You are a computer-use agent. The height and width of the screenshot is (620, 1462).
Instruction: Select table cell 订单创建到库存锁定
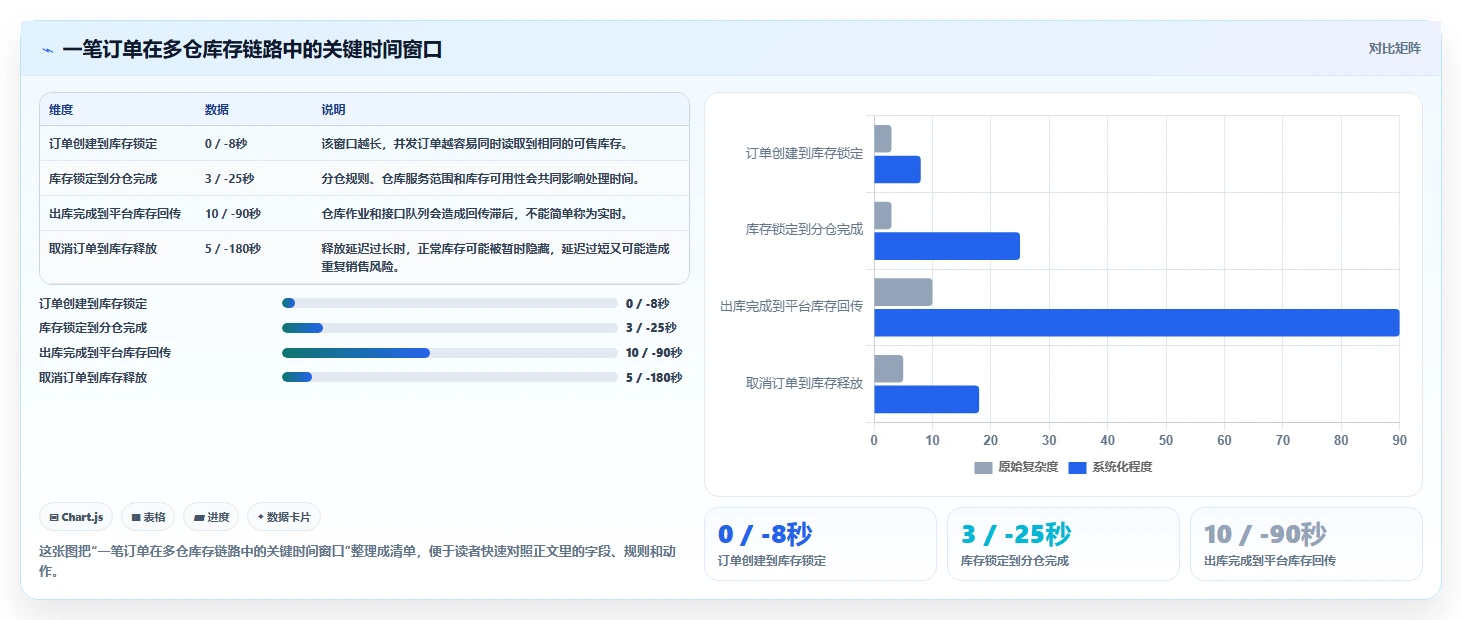(103, 144)
